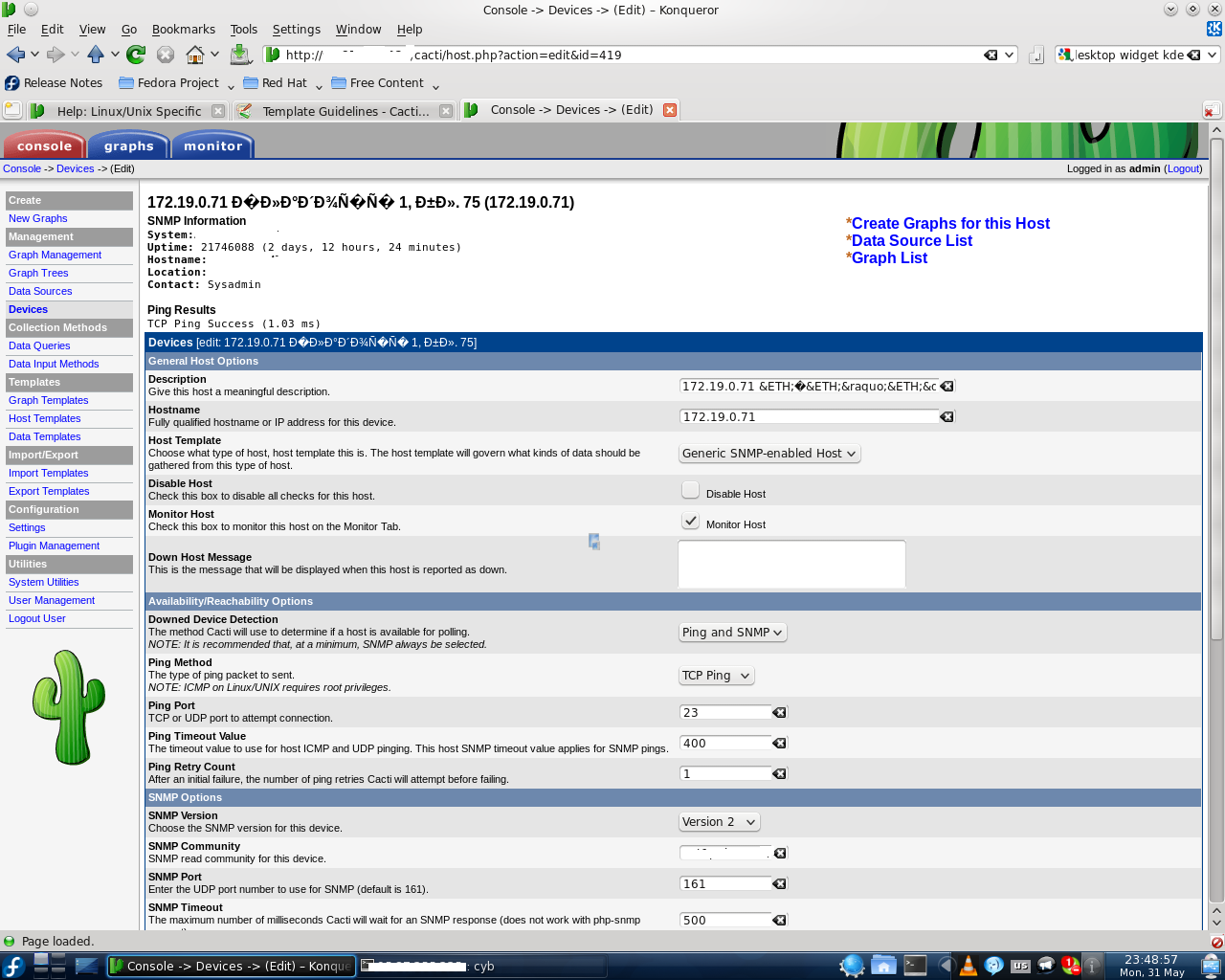1225x980 pixels.
Task: Open the SNMP Version dropdown
Action: point(719,822)
